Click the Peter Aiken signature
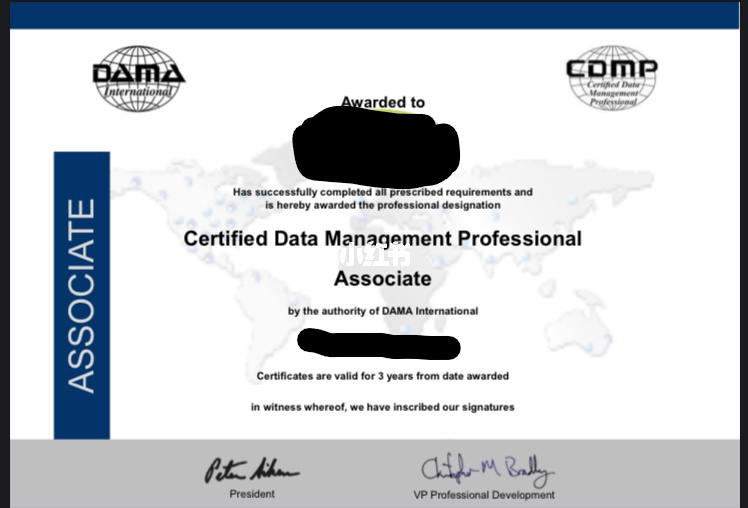The image size is (748, 508). 252,470
